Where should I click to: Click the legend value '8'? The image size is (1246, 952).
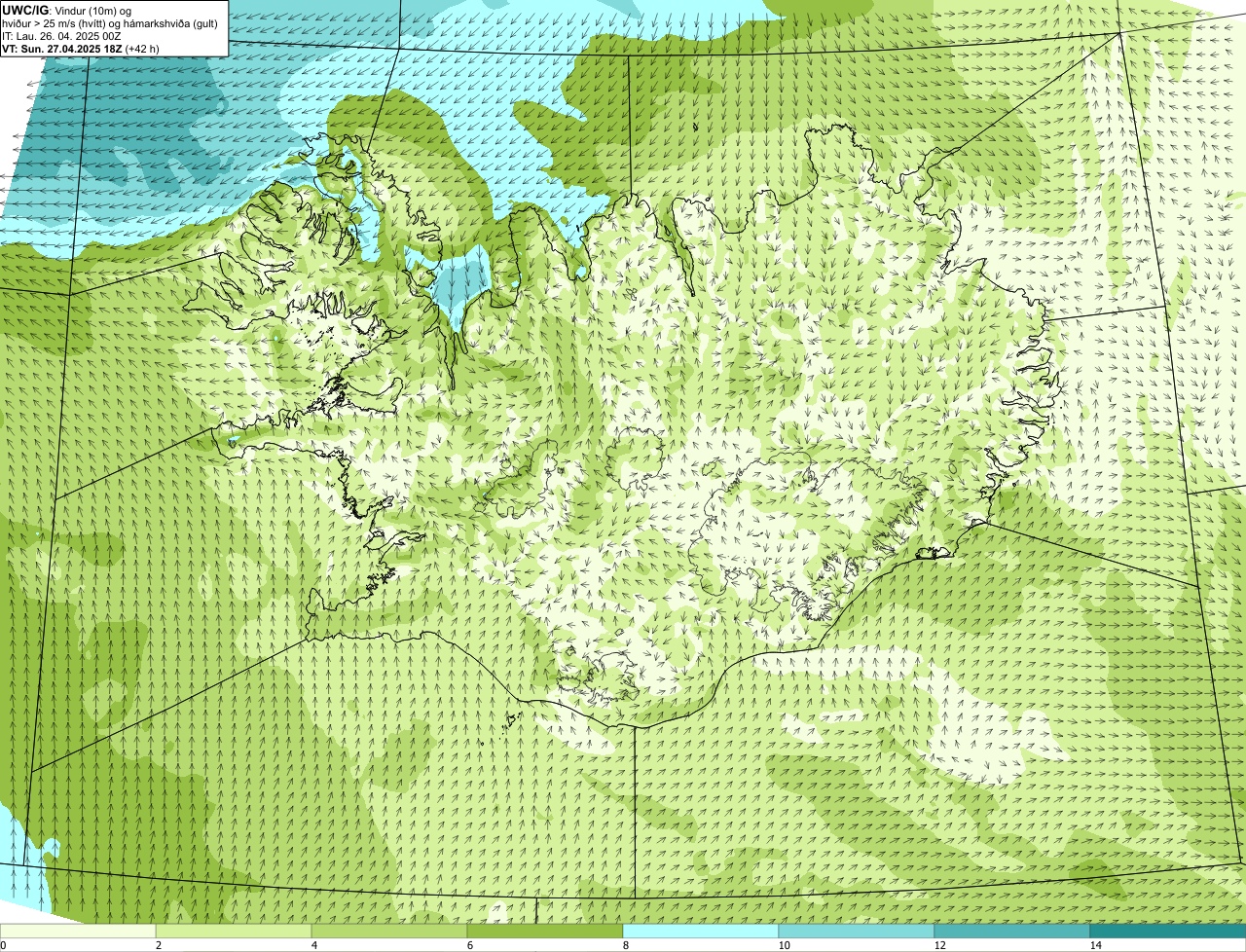click(x=625, y=945)
